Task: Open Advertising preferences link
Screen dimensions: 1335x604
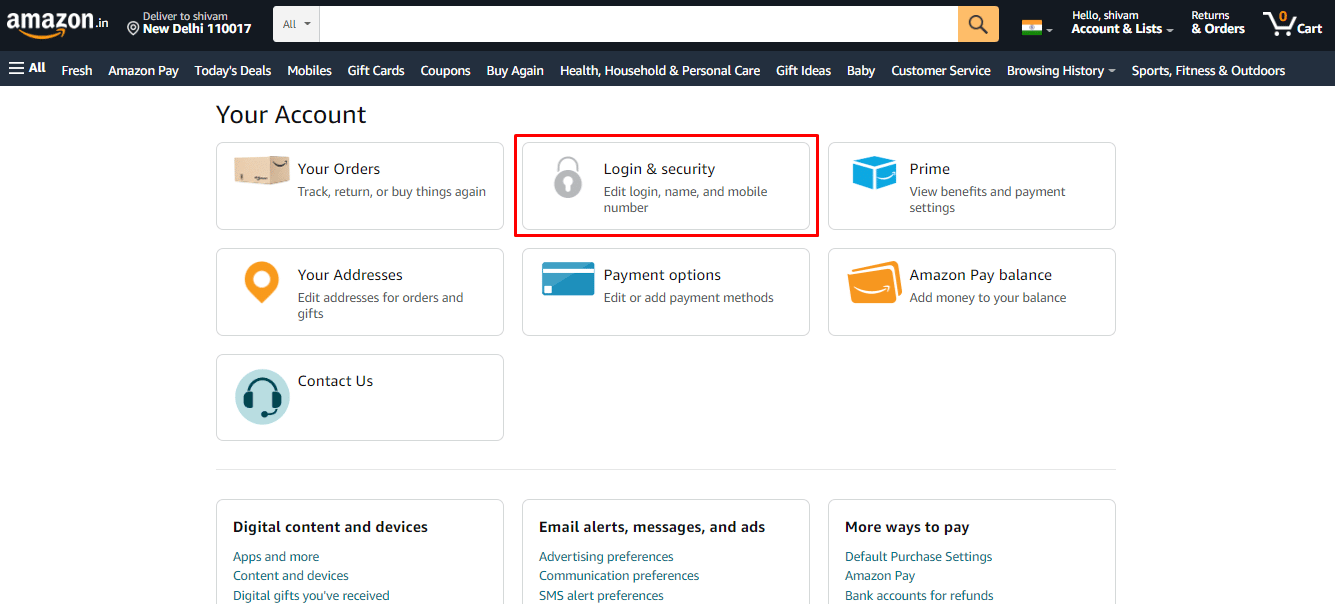Action: point(606,557)
